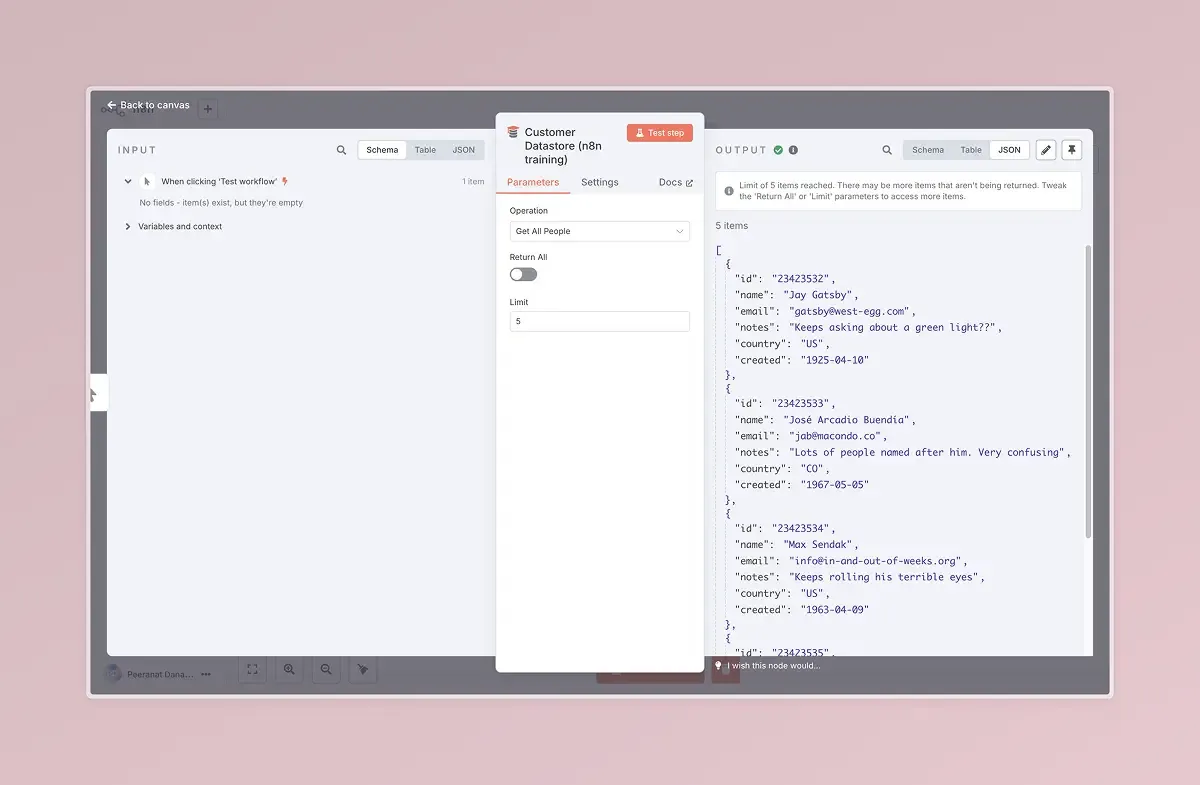
Task: Expand Variables and context section
Action: [128, 227]
